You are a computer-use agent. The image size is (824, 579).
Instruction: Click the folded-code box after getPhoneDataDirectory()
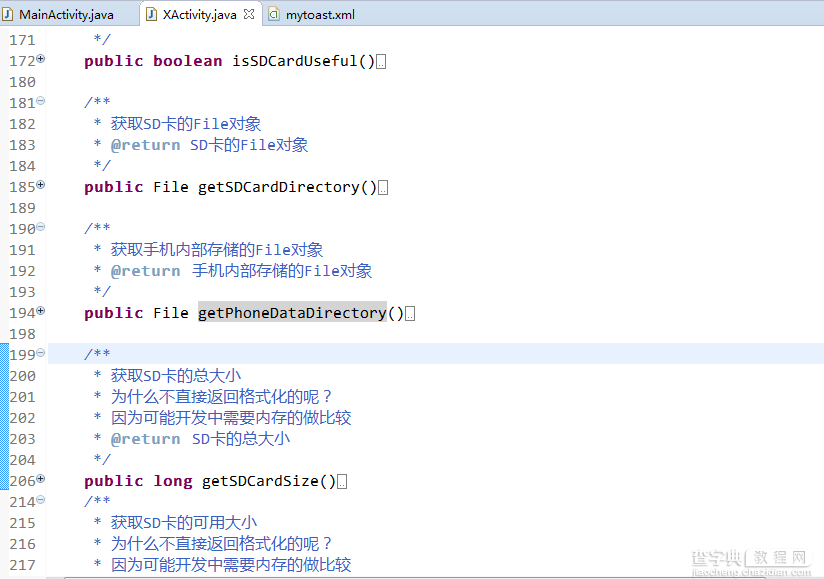coord(410,314)
